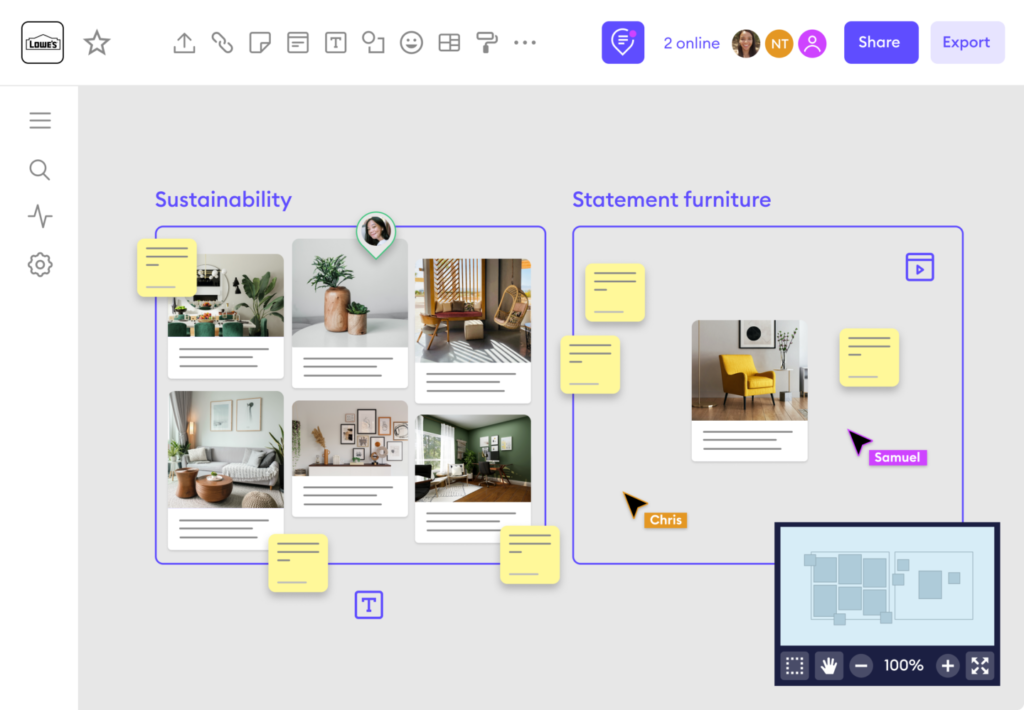Viewport: 1024px width, 710px height.
Task: Click the Share button
Action: click(x=880, y=43)
